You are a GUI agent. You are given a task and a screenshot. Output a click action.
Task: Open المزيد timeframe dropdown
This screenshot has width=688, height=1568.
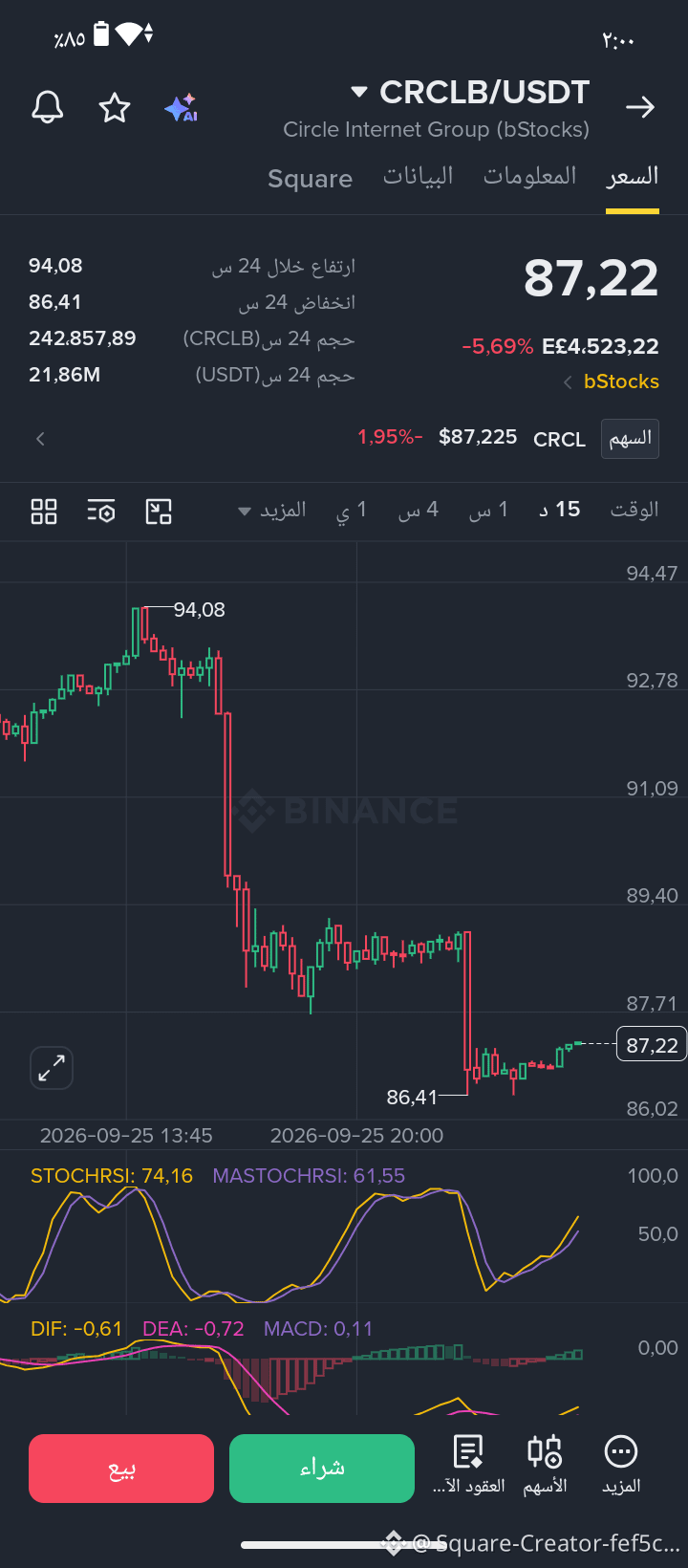272,510
